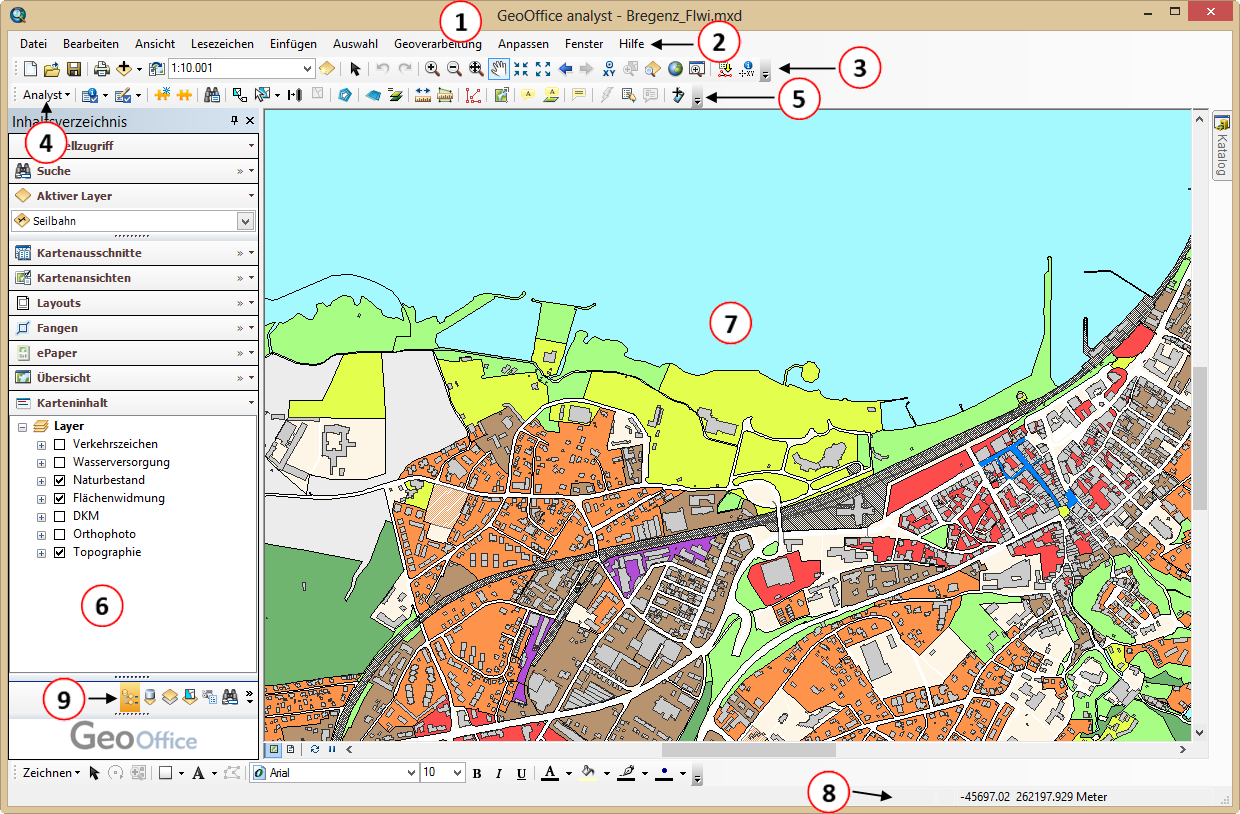Viewport: 1240px width, 814px height.
Task: Click the full extent globe icon
Action: [675, 69]
